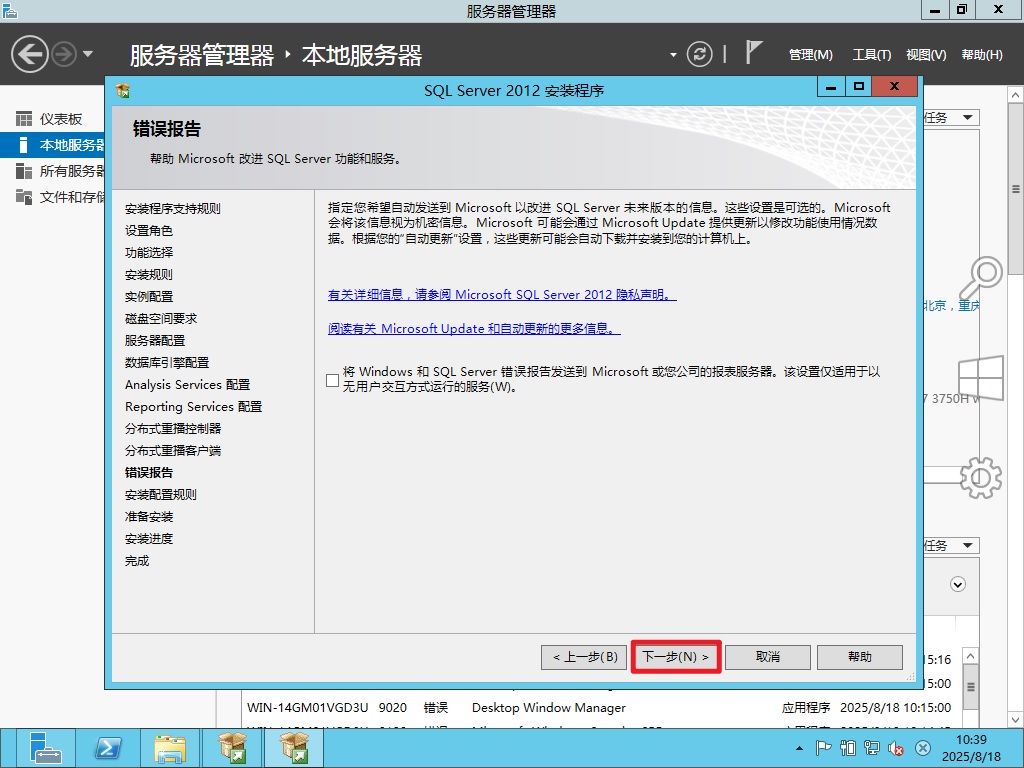Switch to the active SQL setup taskbar icon
1024x768 pixels.
(295, 748)
